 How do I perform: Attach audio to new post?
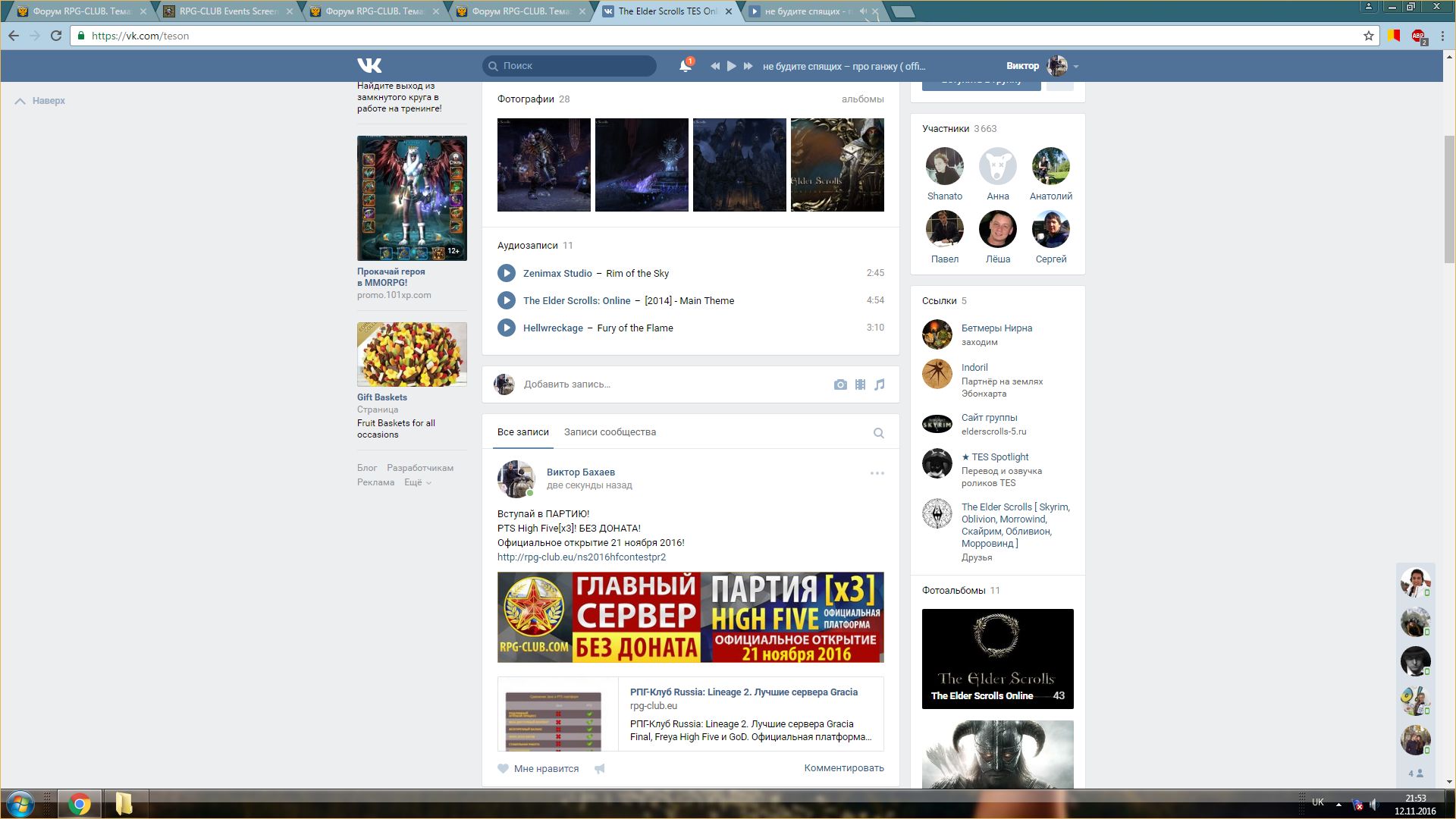[x=880, y=384]
